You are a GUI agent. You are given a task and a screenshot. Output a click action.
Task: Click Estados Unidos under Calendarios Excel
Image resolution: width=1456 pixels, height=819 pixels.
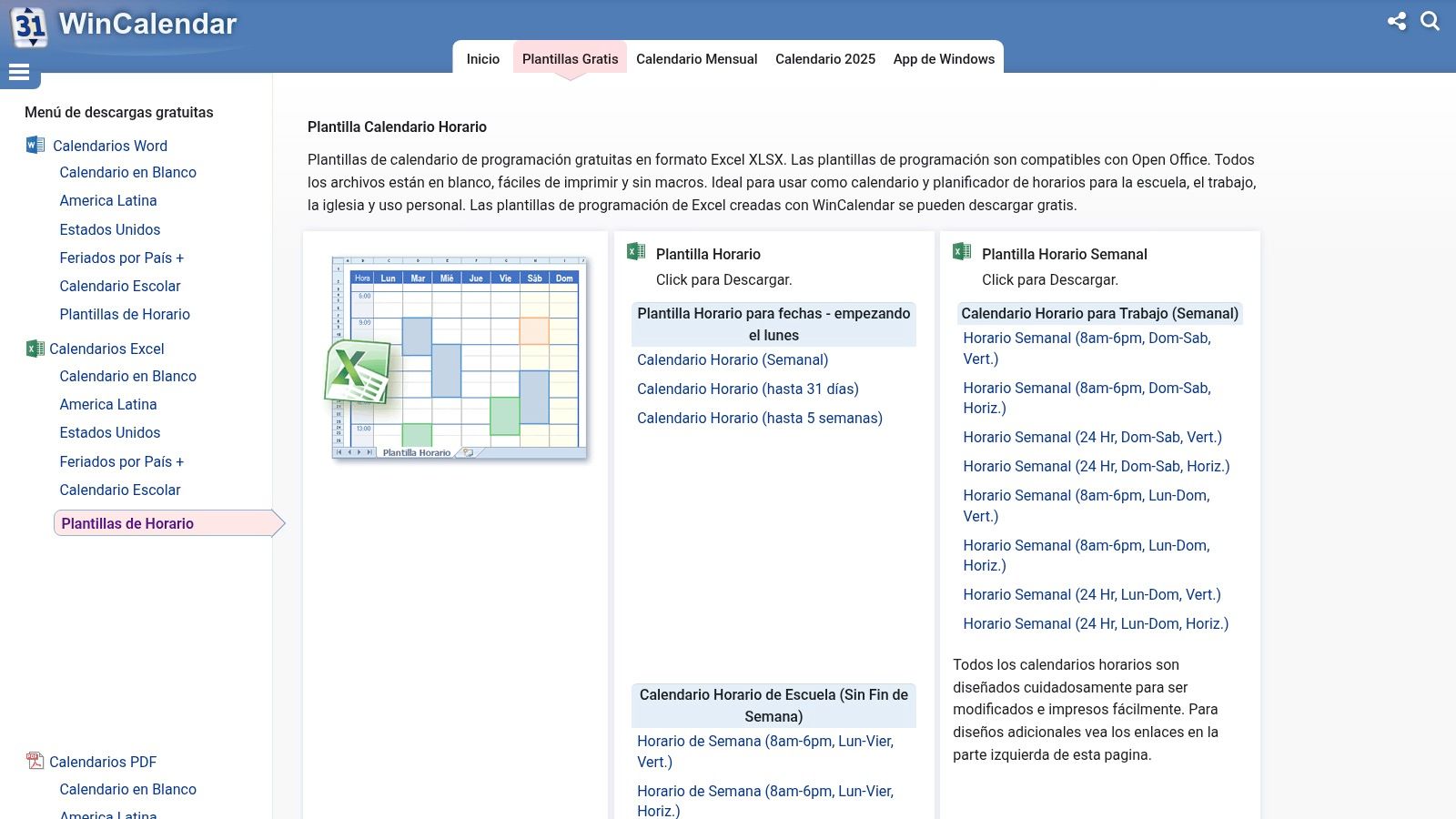(109, 432)
